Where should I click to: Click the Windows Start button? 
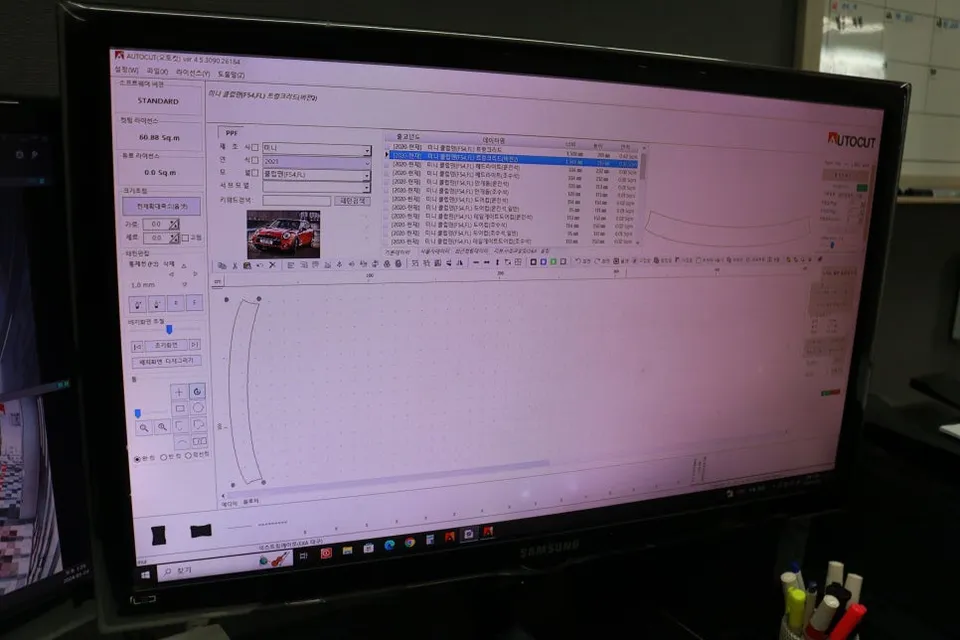pyautogui.click(x=145, y=575)
